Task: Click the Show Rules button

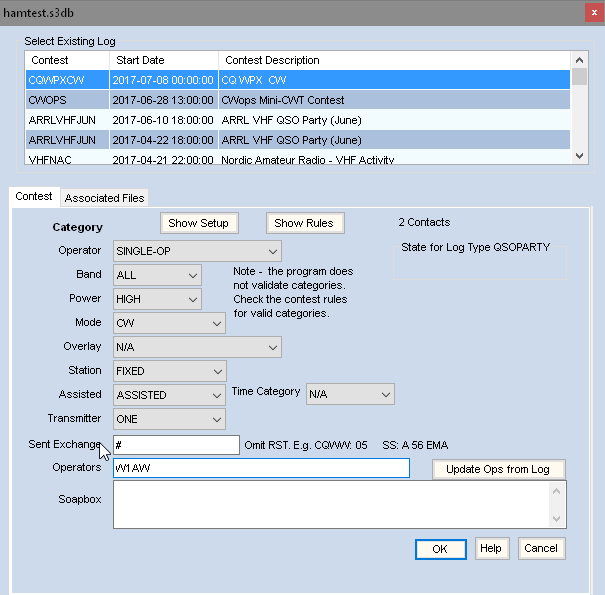Action: (x=305, y=223)
